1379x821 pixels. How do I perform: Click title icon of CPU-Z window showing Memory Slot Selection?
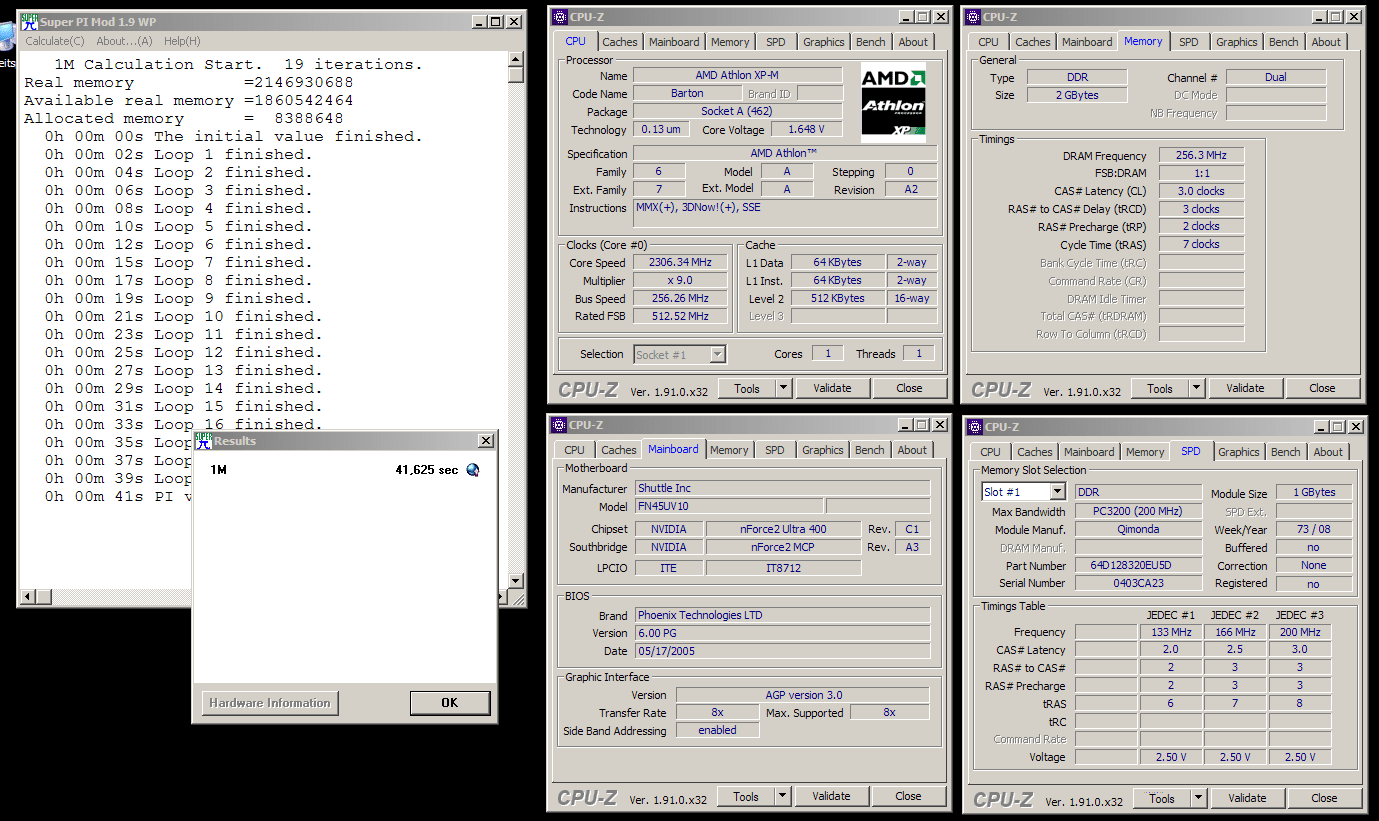975,427
